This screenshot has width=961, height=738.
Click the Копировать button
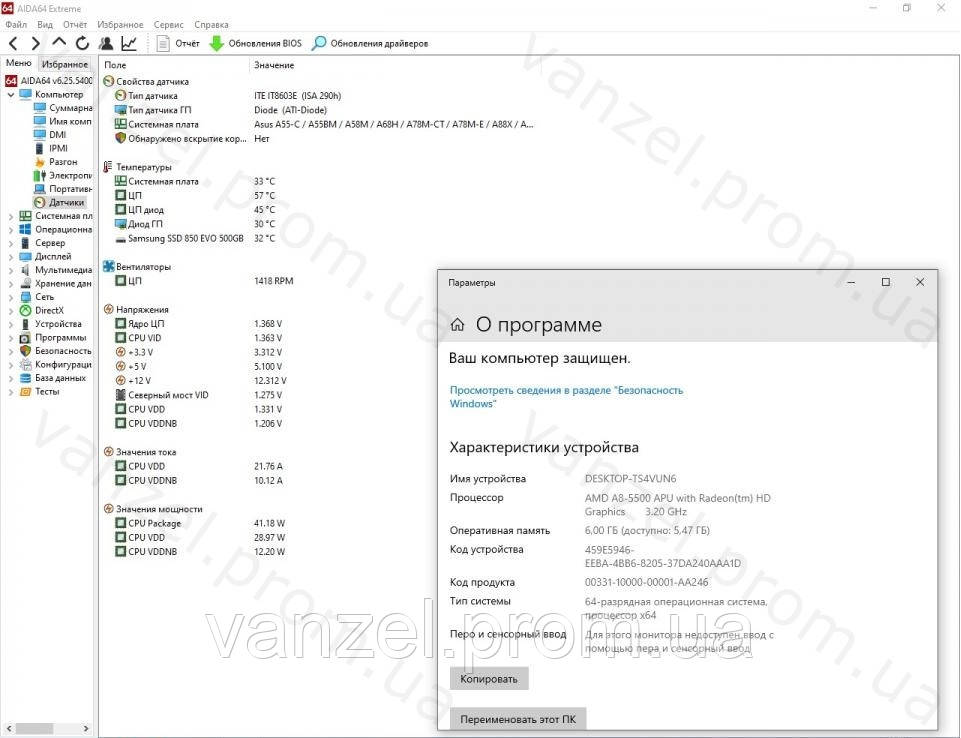coord(489,679)
